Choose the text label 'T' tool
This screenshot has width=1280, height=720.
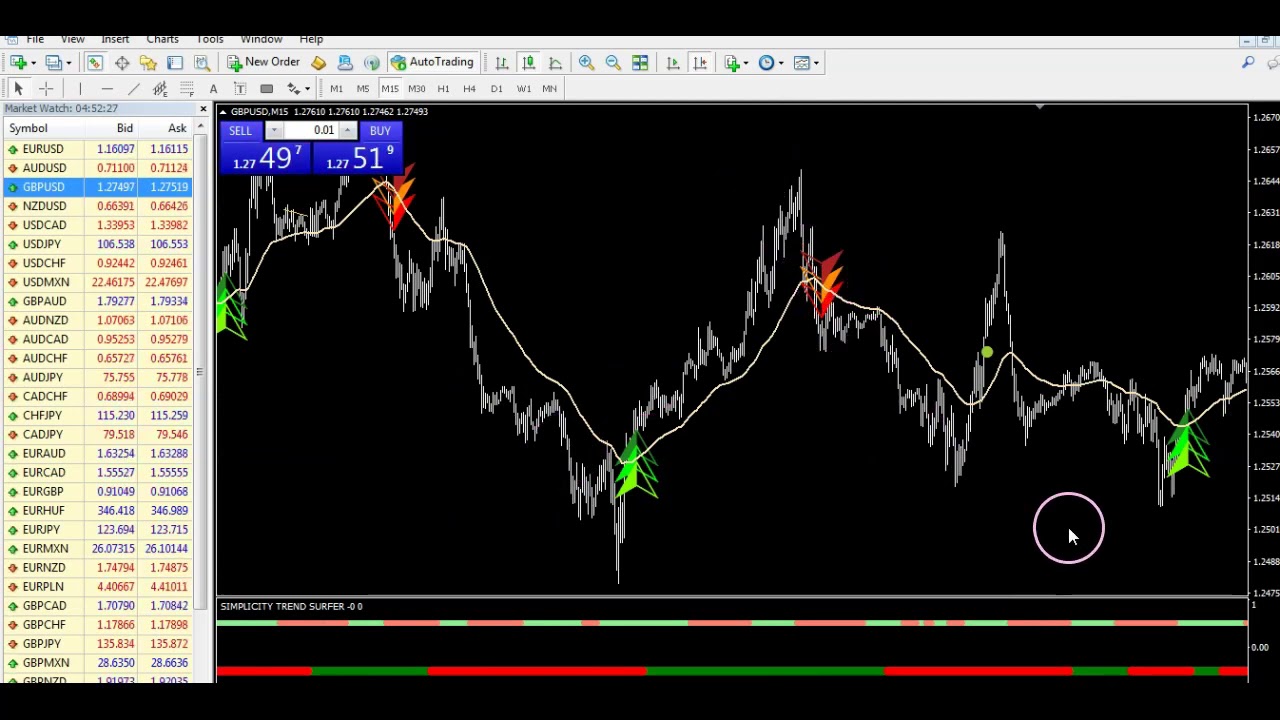click(240, 89)
